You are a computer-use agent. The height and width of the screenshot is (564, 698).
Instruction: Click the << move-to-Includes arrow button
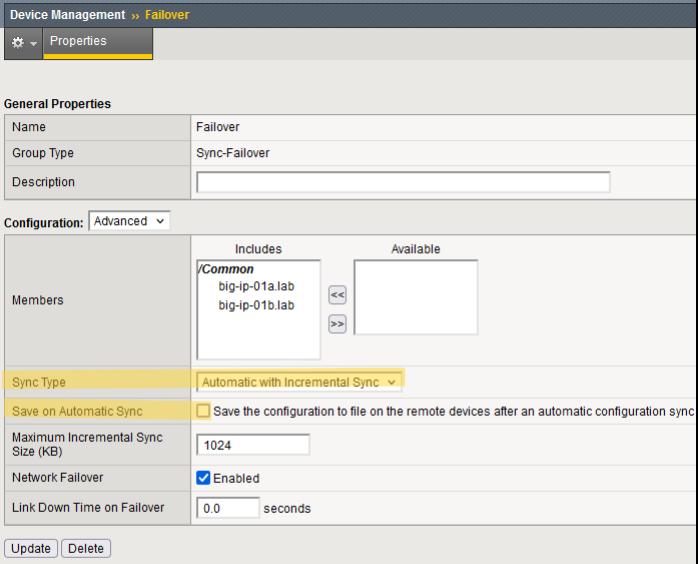(337, 294)
